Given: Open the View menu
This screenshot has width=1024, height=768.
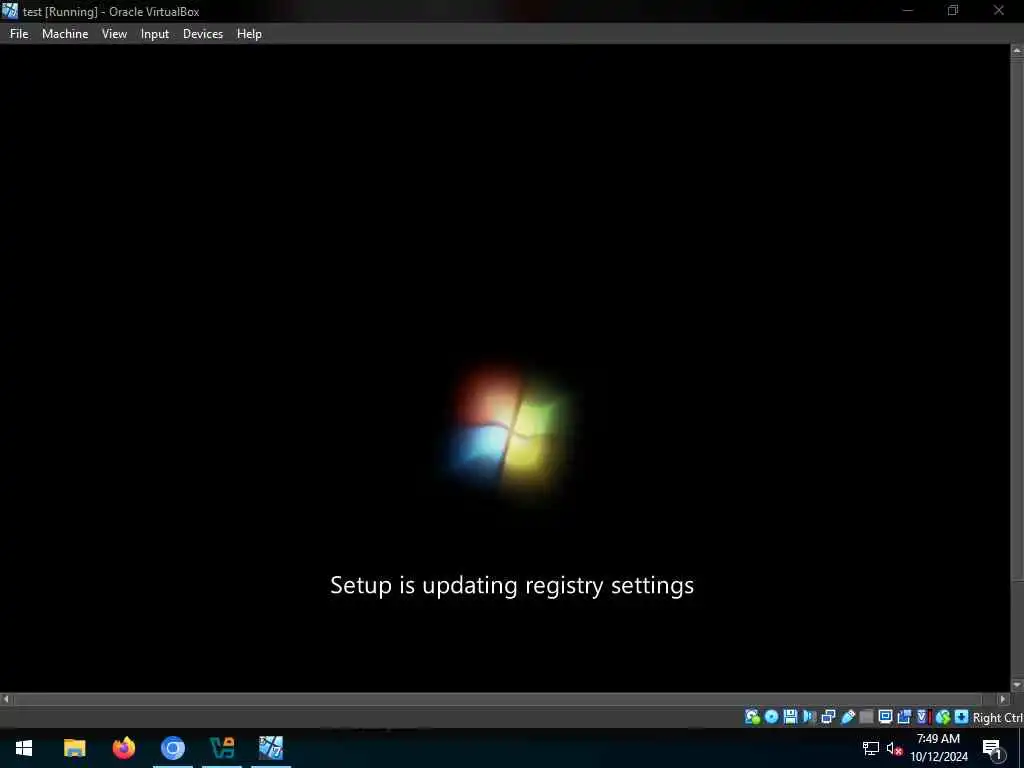Looking at the screenshot, I should click(114, 34).
